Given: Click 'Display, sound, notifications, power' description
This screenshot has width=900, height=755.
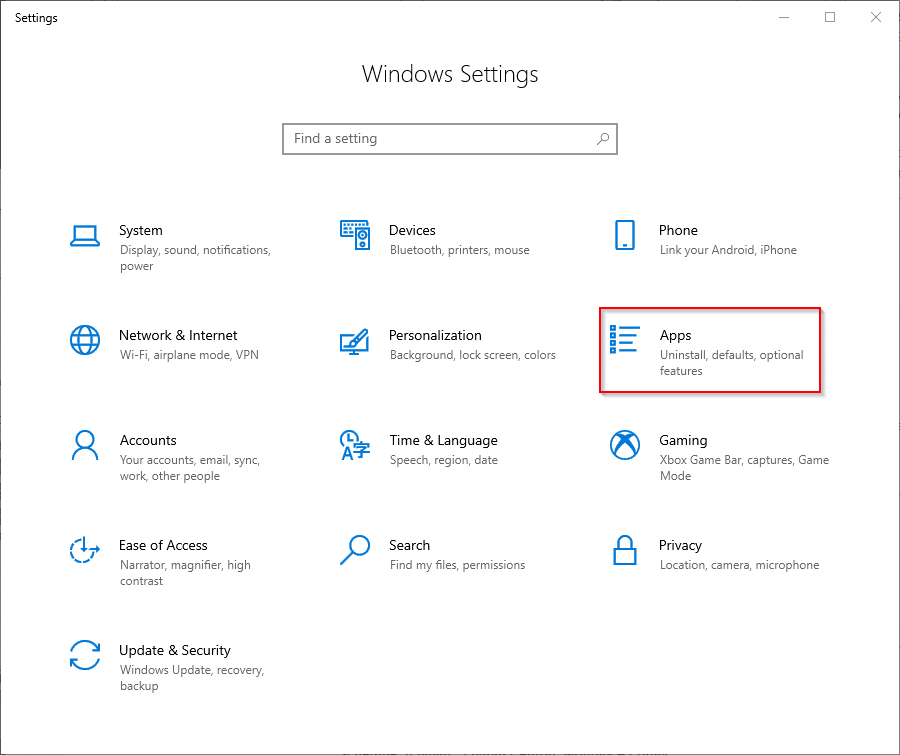Looking at the screenshot, I should 195,258.
